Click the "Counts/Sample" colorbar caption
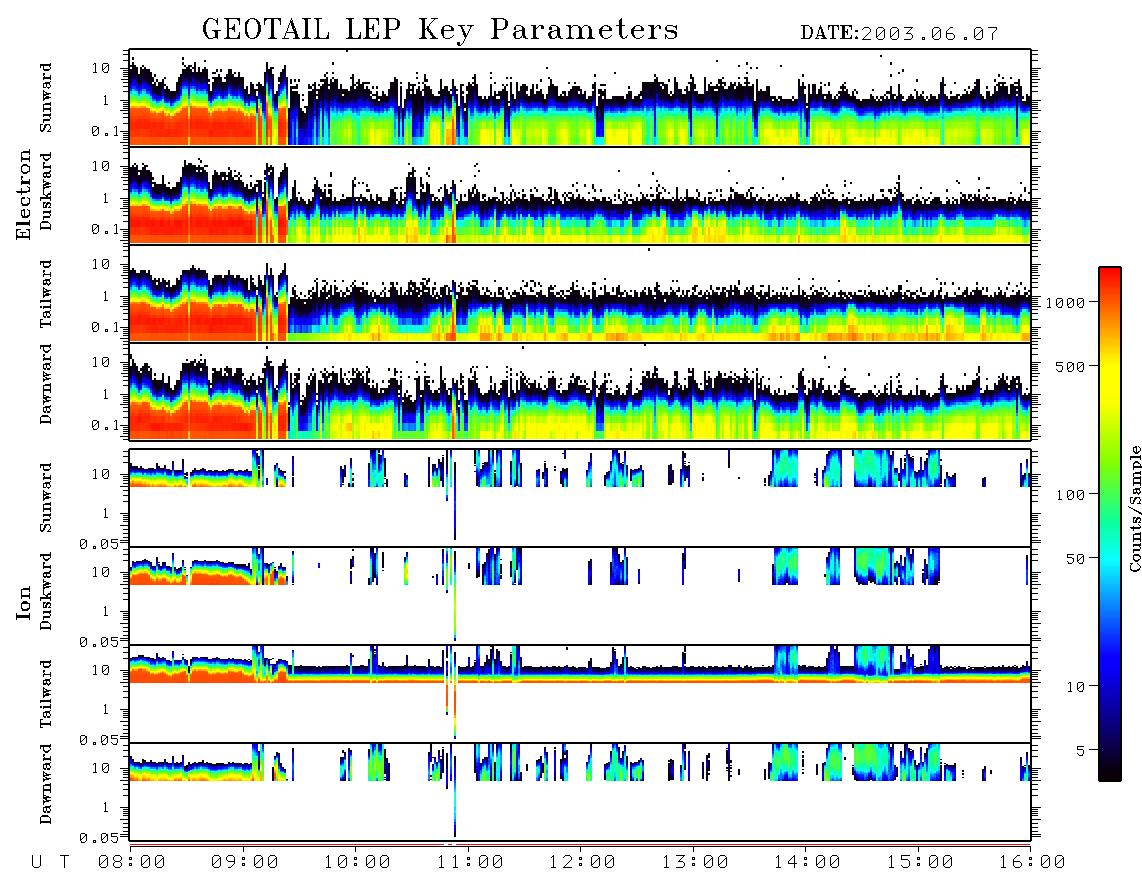This screenshot has width=1142, height=880. coord(1134,508)
